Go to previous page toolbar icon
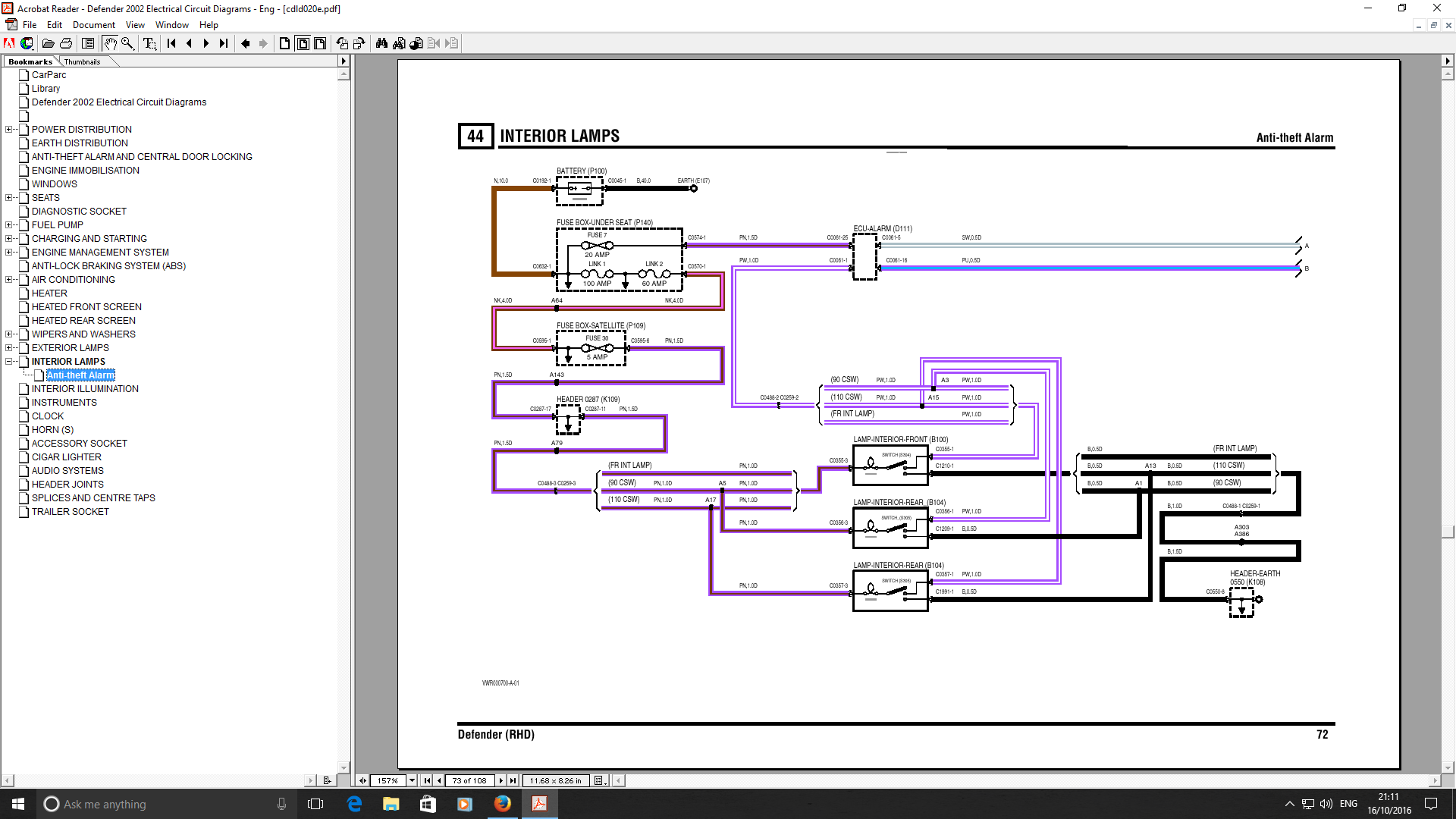The width and height of the screenshot is (1456, 819). pos(189,43)
